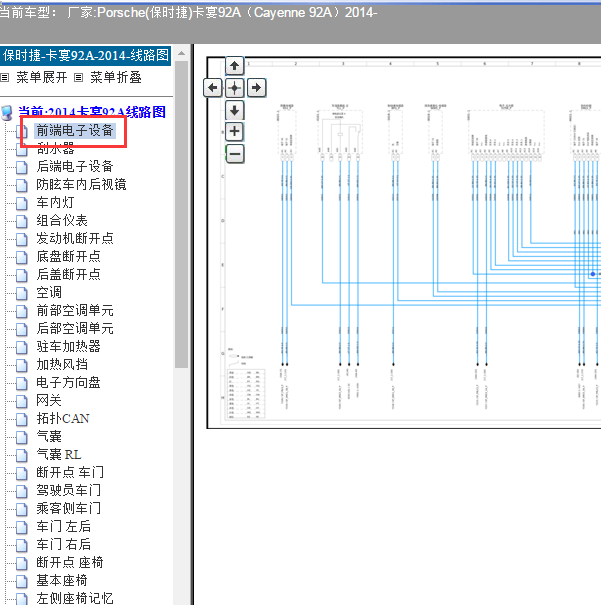Click the page icon beside 后盖断开点
Image resolution: width=601 pixels, height=605 pixels.
tap(22, 275)
